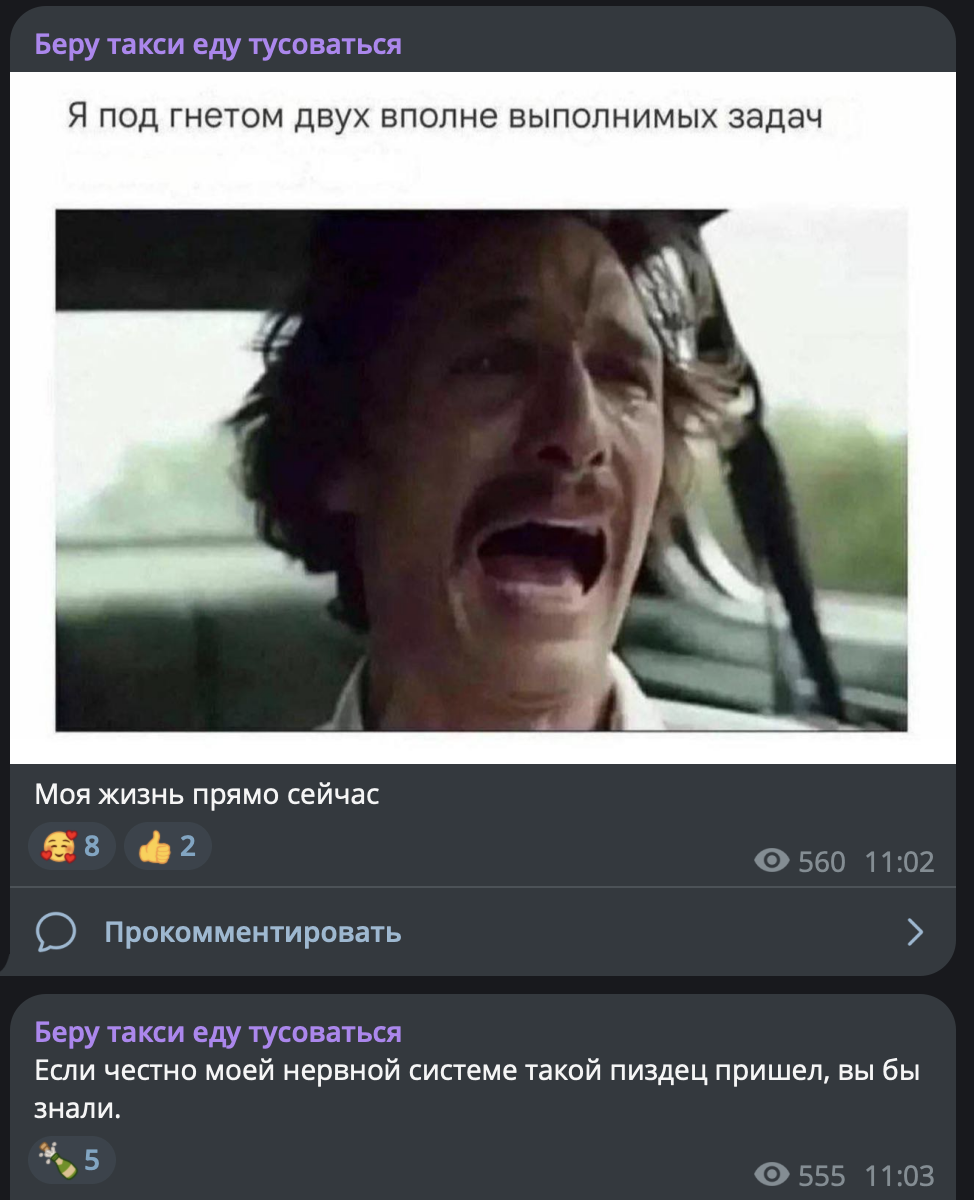Click the champagne bottle emoji in the reaction pill
This screenshot has height=1200, width=974.
coord(57,1160)
